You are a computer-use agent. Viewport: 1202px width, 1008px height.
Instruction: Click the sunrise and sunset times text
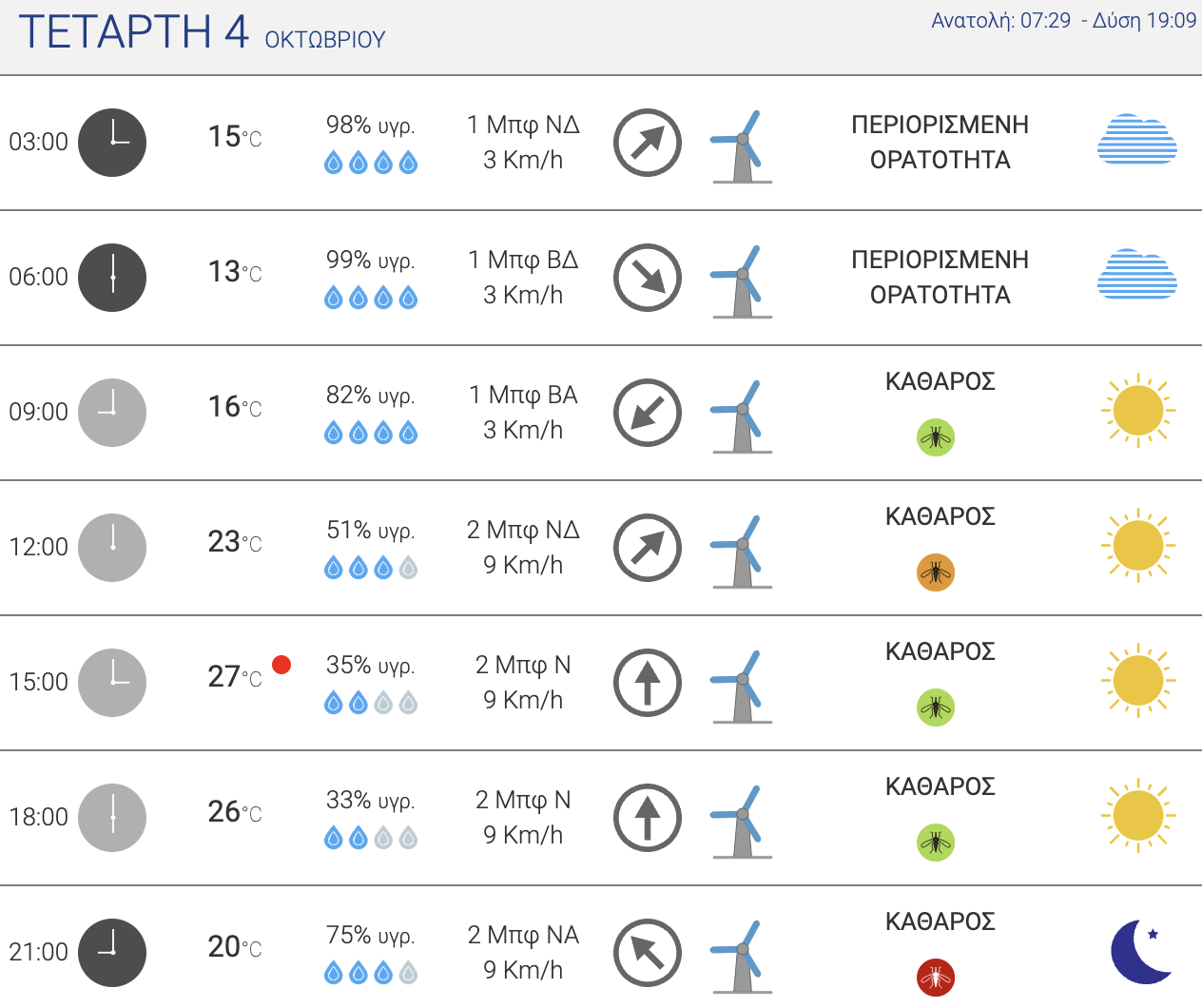[1063, 21]
